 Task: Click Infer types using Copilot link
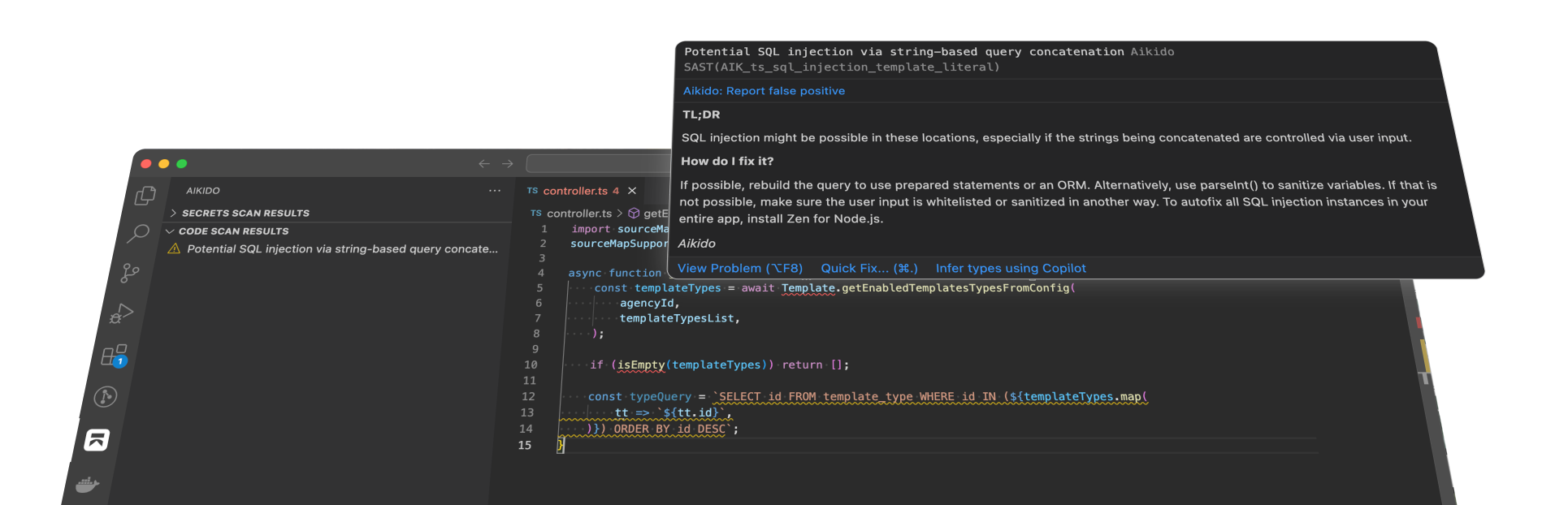[x=1011, y=268]
